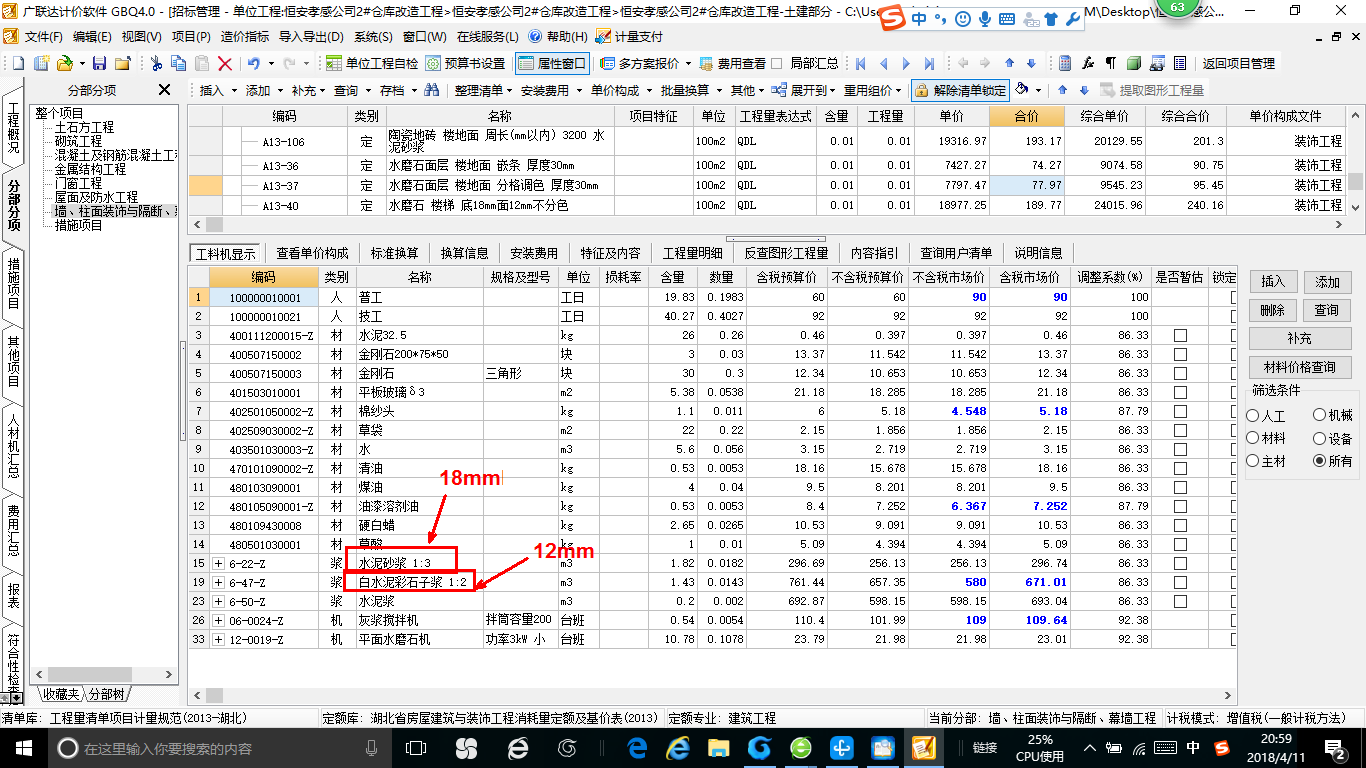The height and width of the screenshot is (768, 1366).
Task: Click the green 3D cube icon
Action: tap(1134, 63)
